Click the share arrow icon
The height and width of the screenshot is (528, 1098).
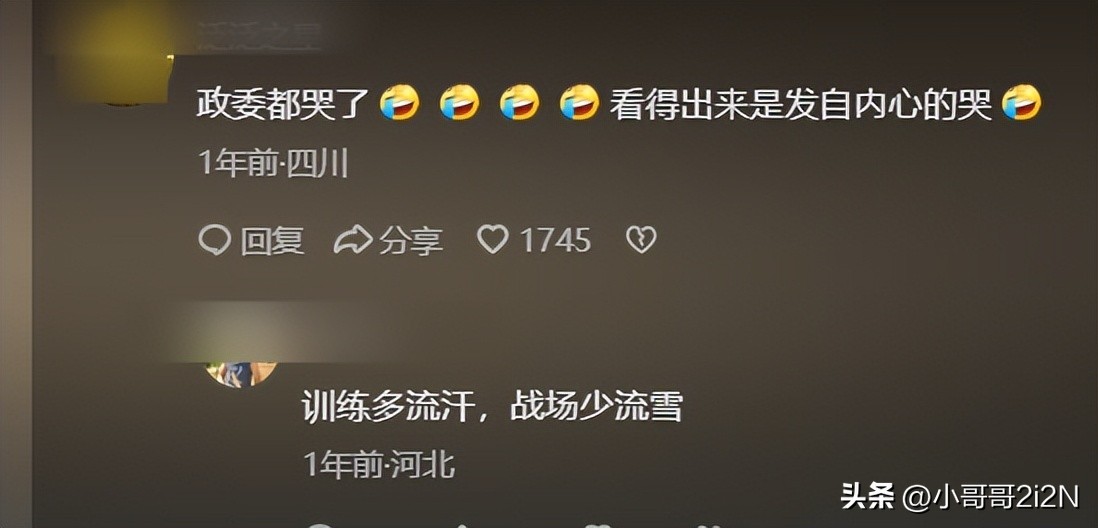(x=352, y=241)
